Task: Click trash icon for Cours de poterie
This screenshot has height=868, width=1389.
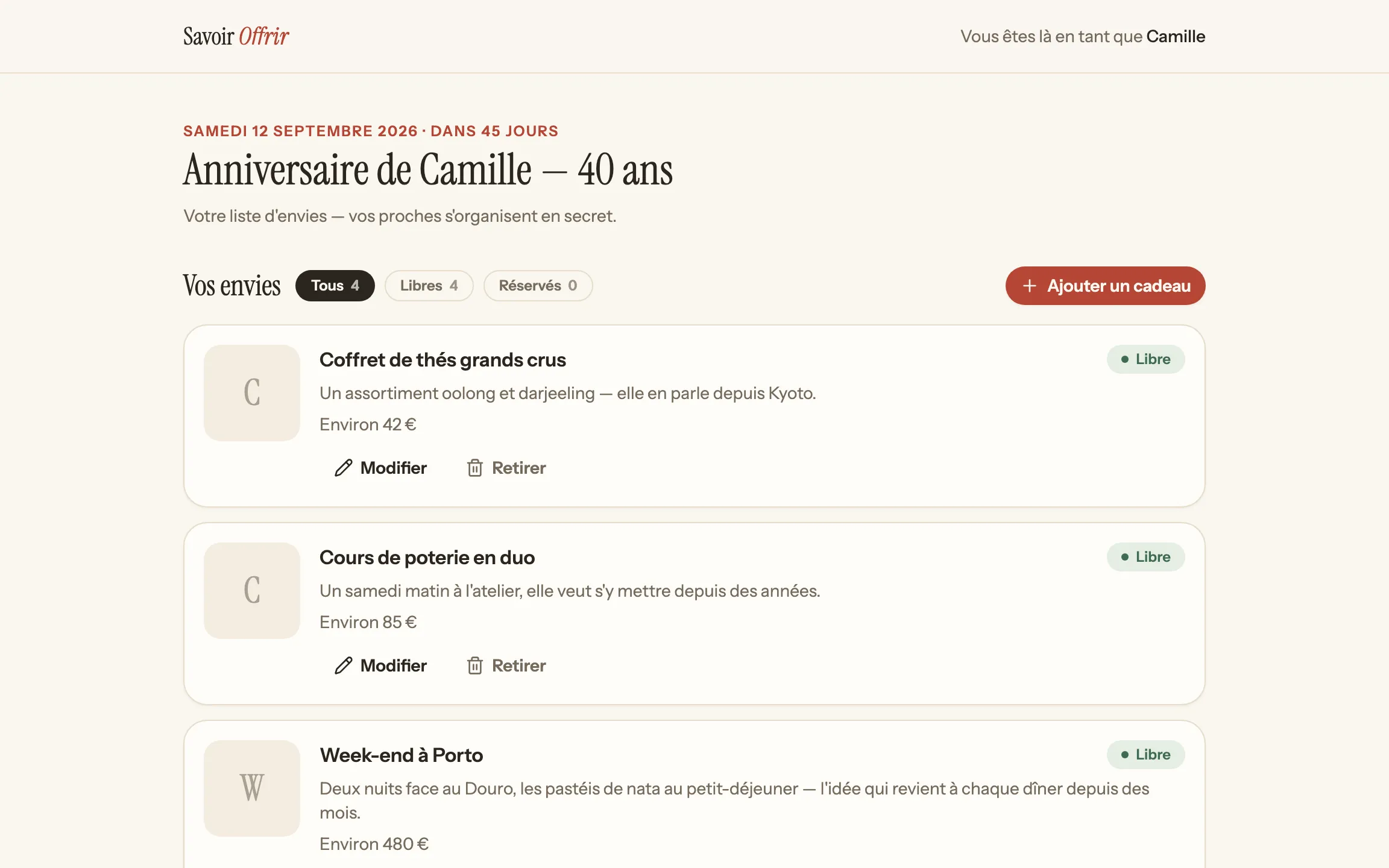Action: (475, 665)
